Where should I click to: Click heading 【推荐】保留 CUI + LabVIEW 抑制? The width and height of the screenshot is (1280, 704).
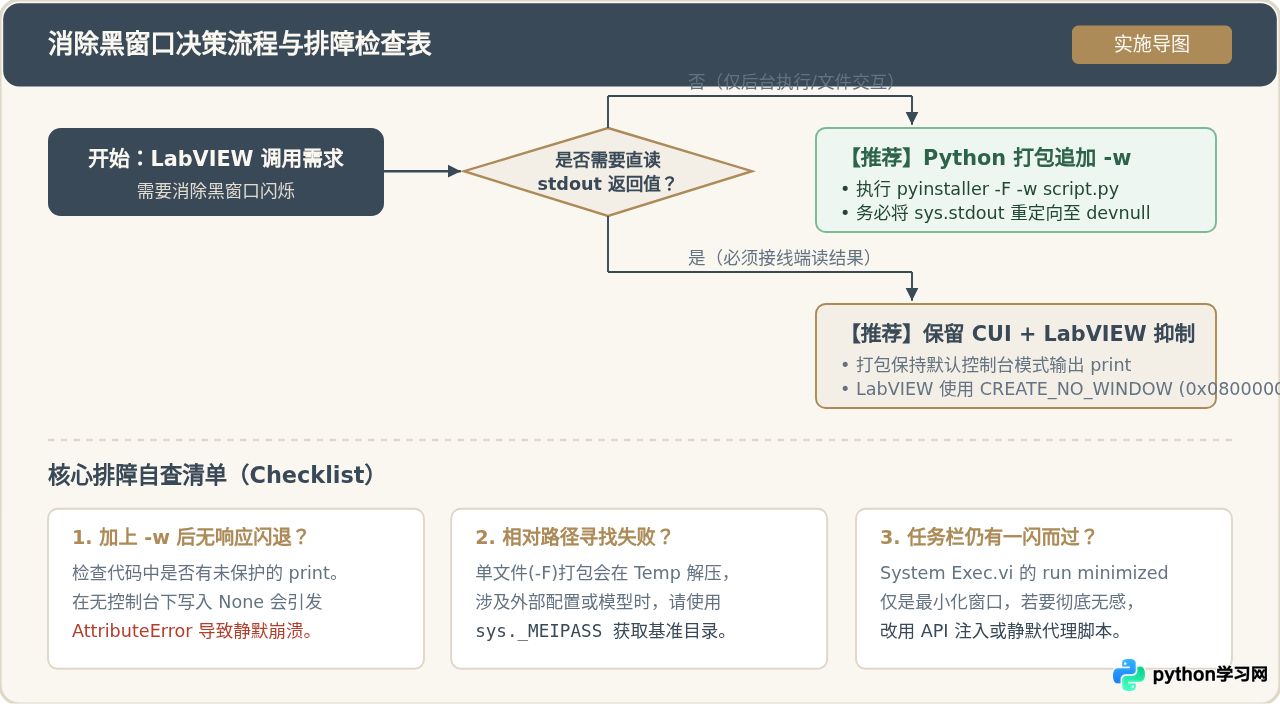click(x=1019, y=334)
